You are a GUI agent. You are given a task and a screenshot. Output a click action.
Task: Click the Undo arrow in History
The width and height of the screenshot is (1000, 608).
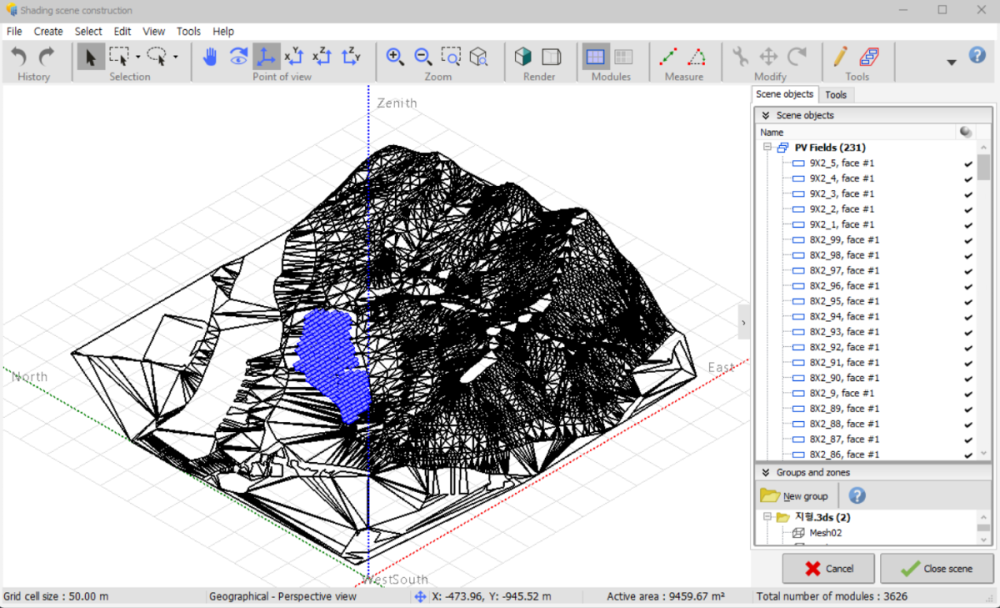(19, 57)
